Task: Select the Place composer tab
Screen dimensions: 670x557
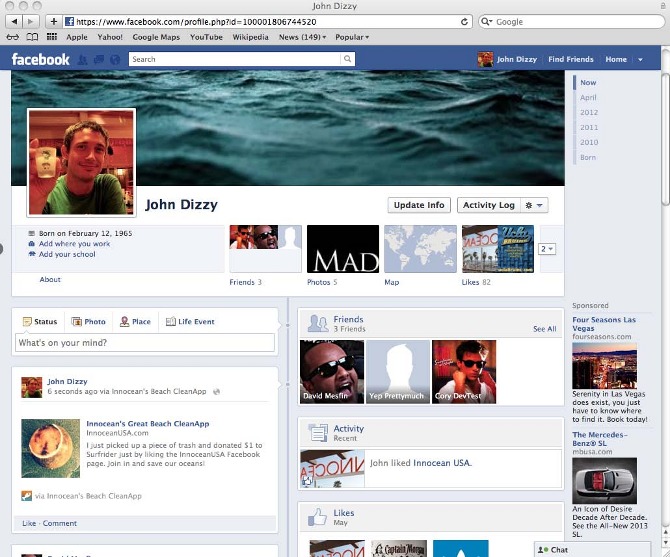Action: point(135,322)
